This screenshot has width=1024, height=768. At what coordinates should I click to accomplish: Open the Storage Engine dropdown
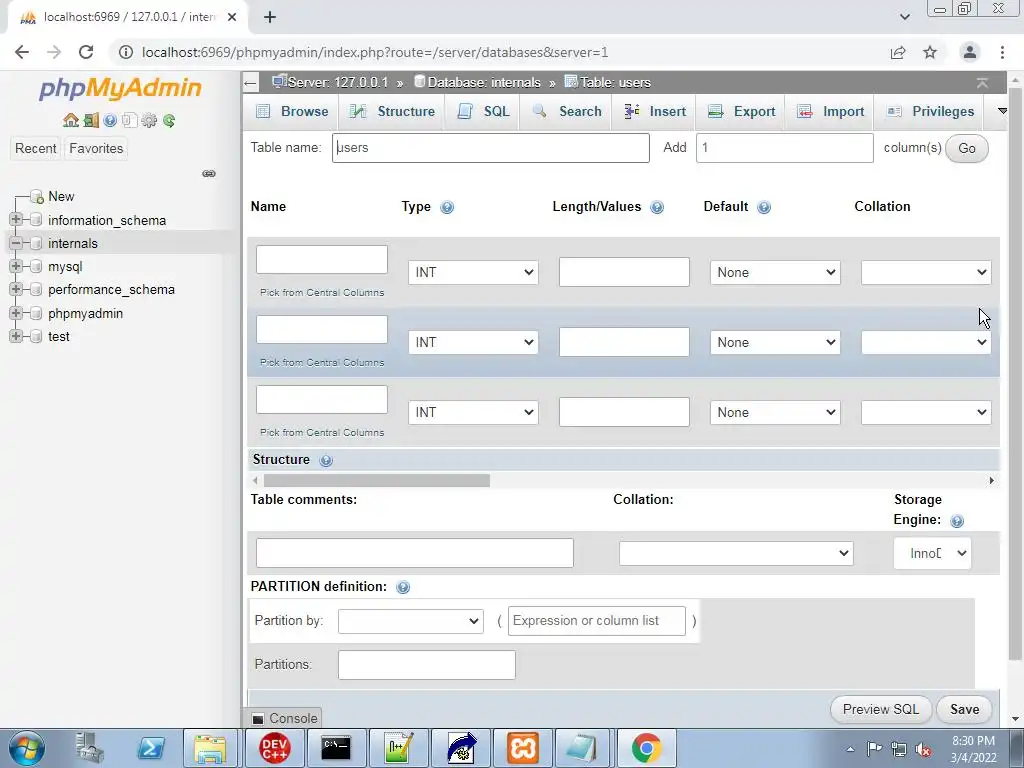(x=932, y=553)
